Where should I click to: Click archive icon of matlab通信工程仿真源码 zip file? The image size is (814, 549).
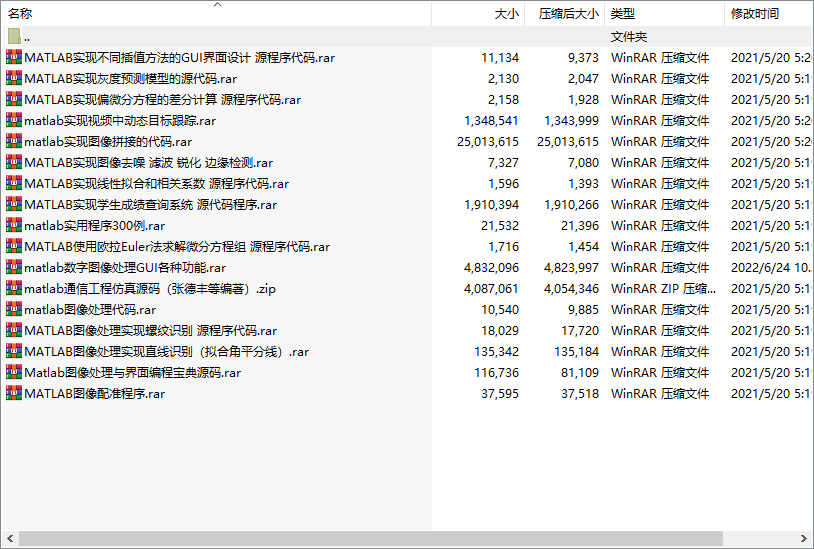click(x=14, y=289)
